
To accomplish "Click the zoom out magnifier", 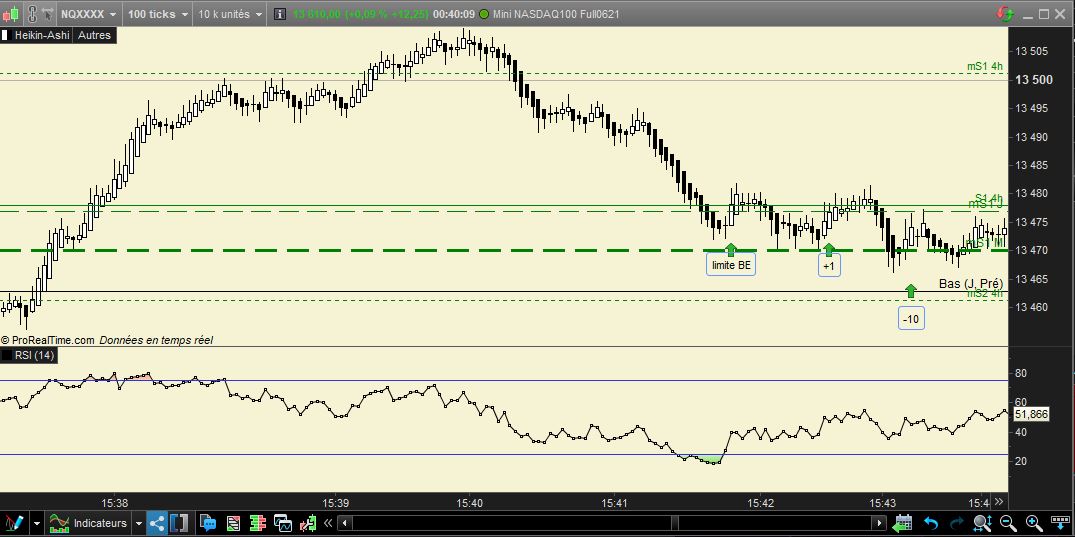I will [x=1007, y=524].
